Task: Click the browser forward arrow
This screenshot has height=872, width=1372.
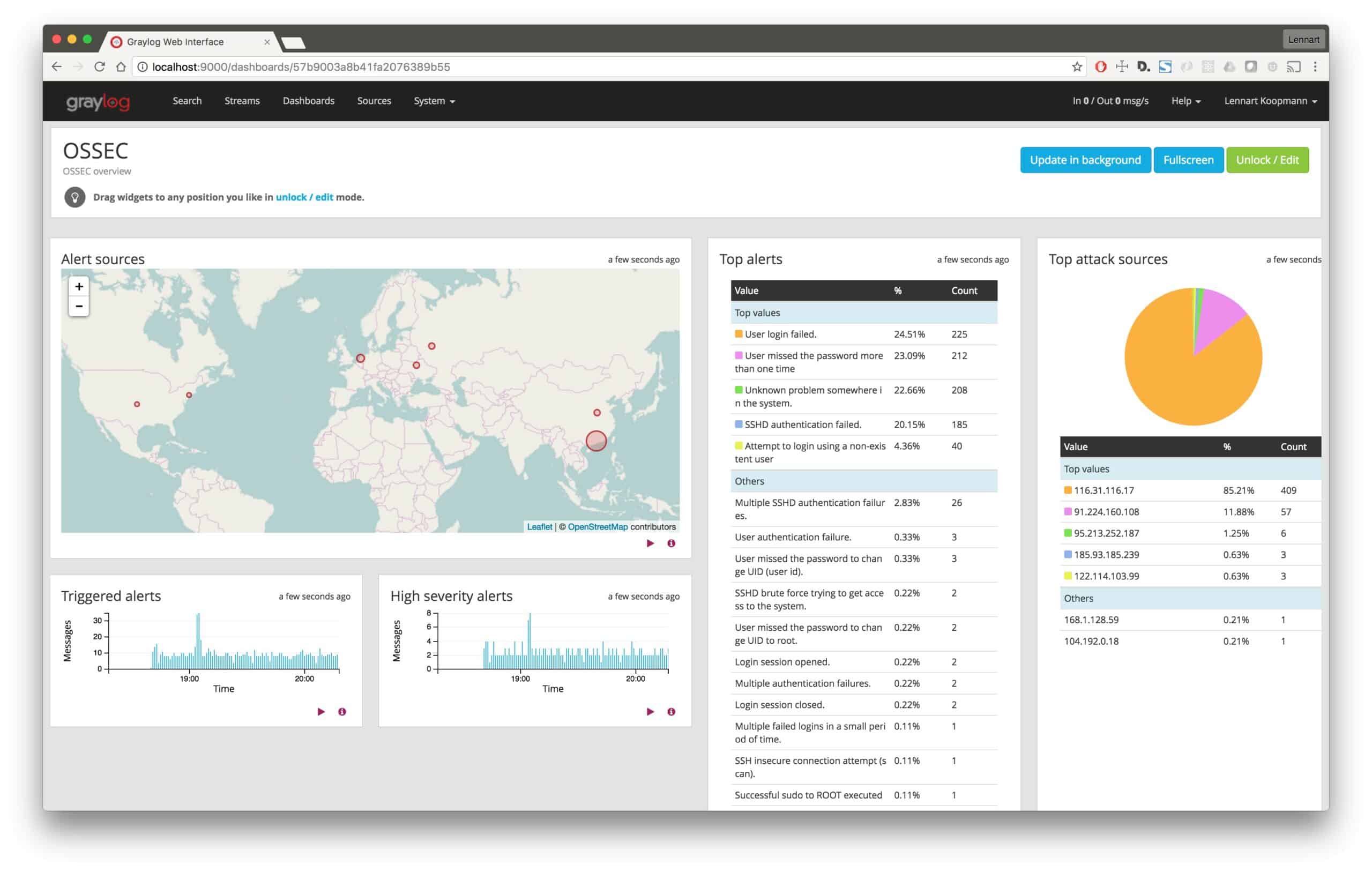Action: (x=78, y=66)
